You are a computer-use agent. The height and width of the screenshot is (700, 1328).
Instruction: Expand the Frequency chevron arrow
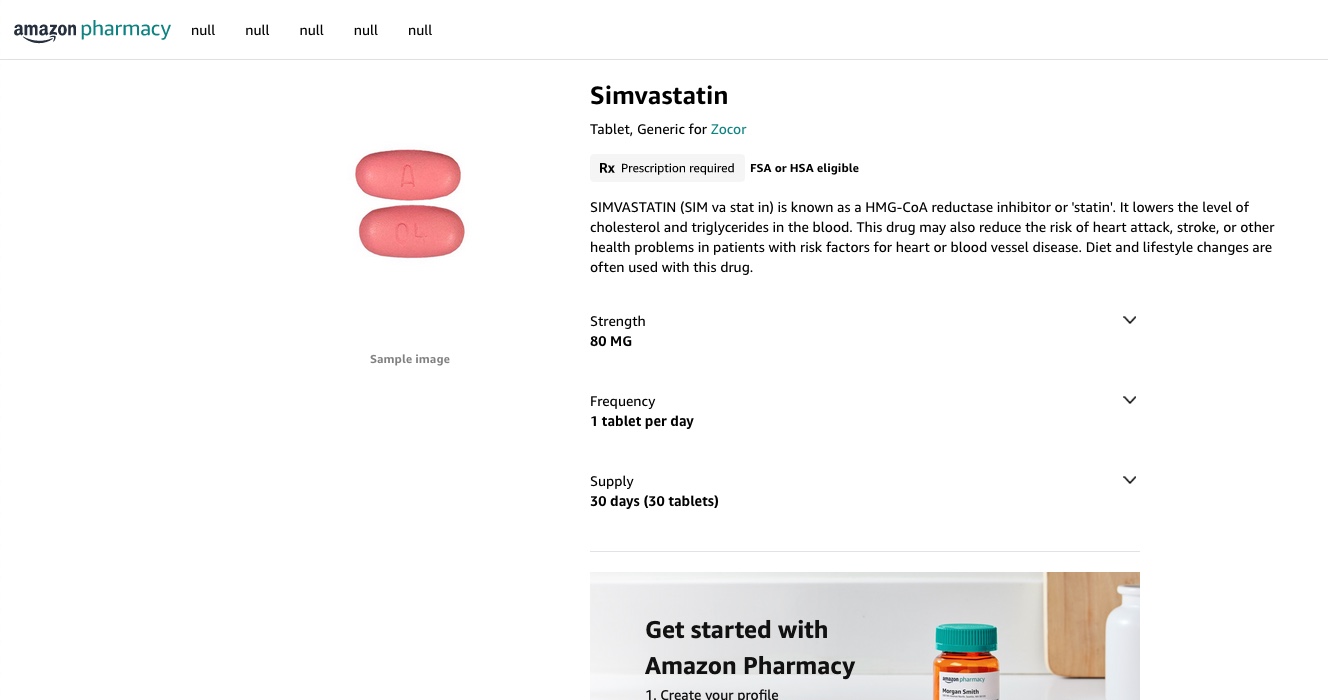(x=1129, y=400)
